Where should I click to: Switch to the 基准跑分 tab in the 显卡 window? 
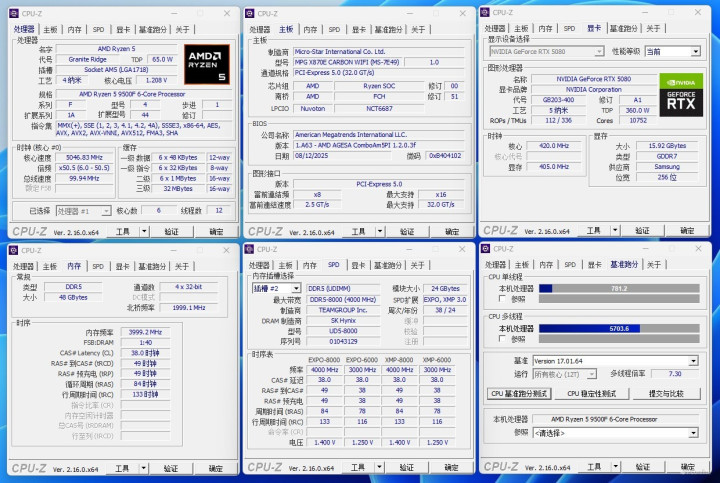pos(623,28)
